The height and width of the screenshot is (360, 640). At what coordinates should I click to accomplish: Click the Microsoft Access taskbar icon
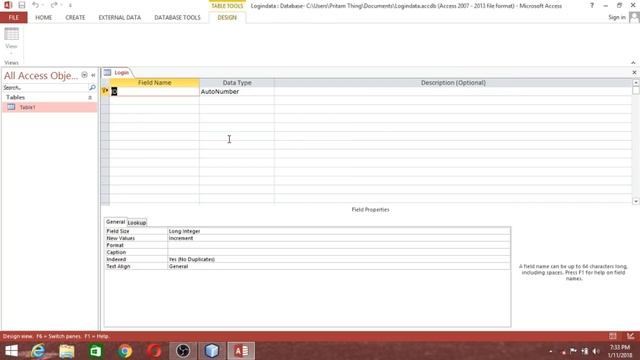coord(241,351)
